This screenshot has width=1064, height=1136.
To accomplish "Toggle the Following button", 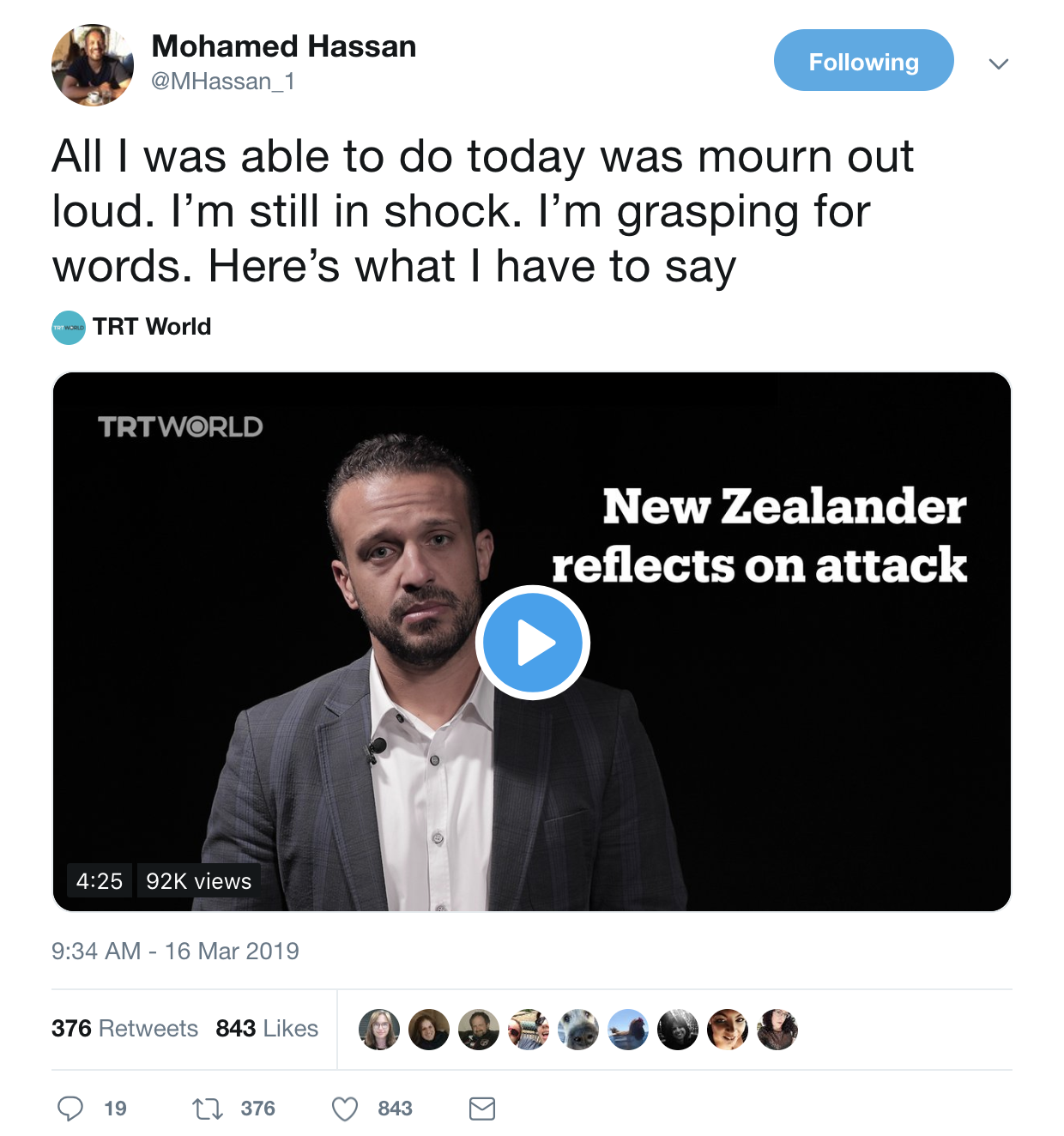I will point(863,61).
